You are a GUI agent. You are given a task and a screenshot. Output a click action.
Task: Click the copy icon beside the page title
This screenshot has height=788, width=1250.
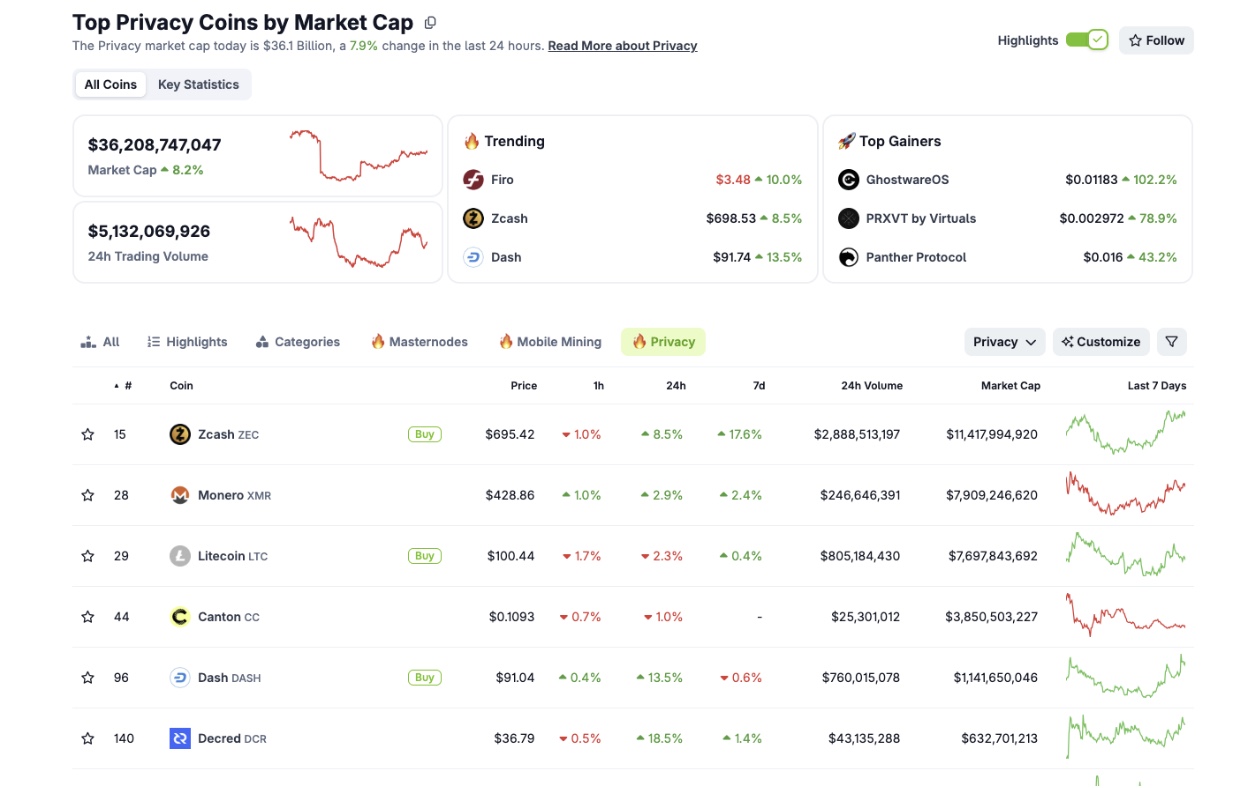tap(430, 21)
